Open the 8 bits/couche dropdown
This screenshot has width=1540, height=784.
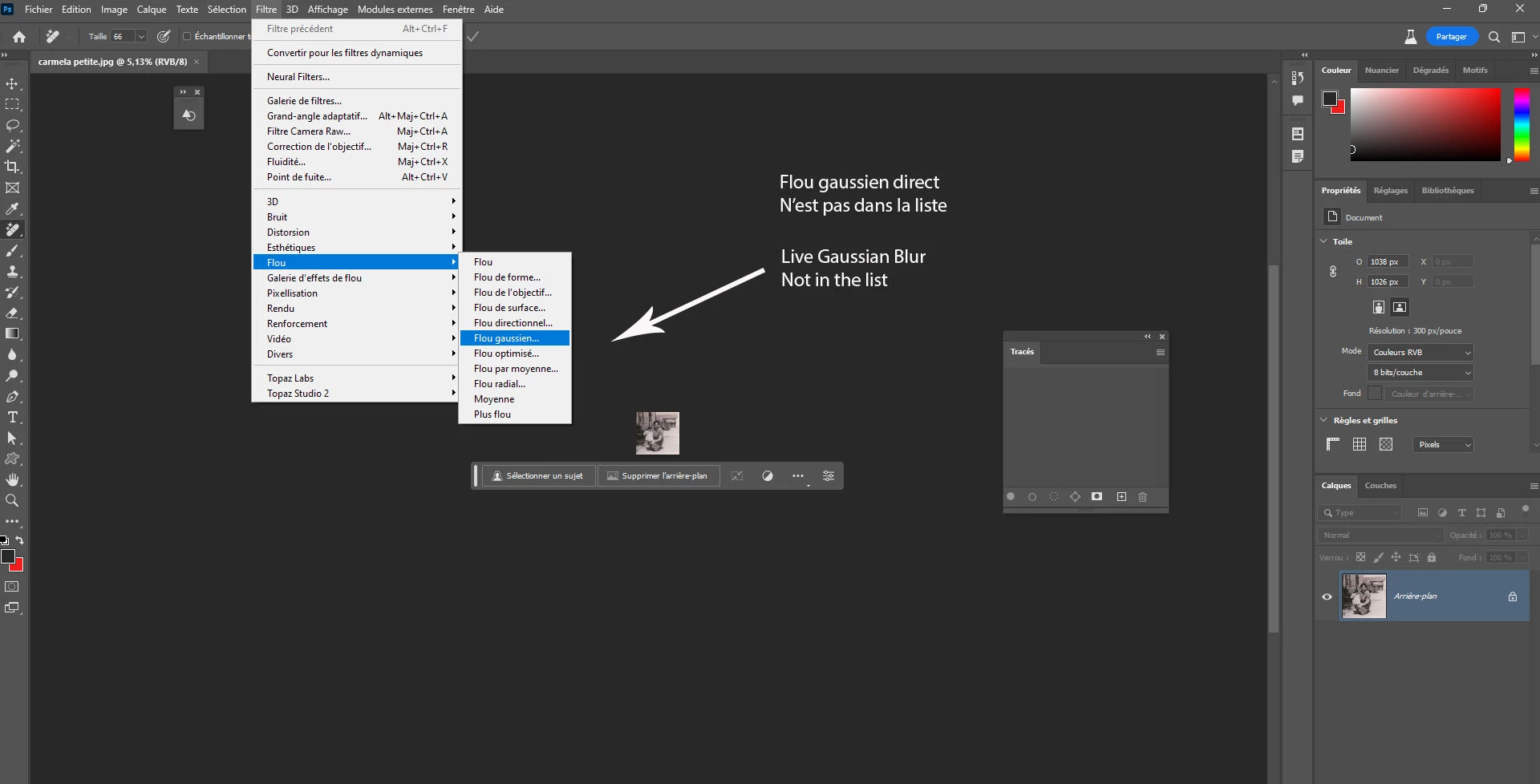pyautogui.click(x=1420, y=372)
